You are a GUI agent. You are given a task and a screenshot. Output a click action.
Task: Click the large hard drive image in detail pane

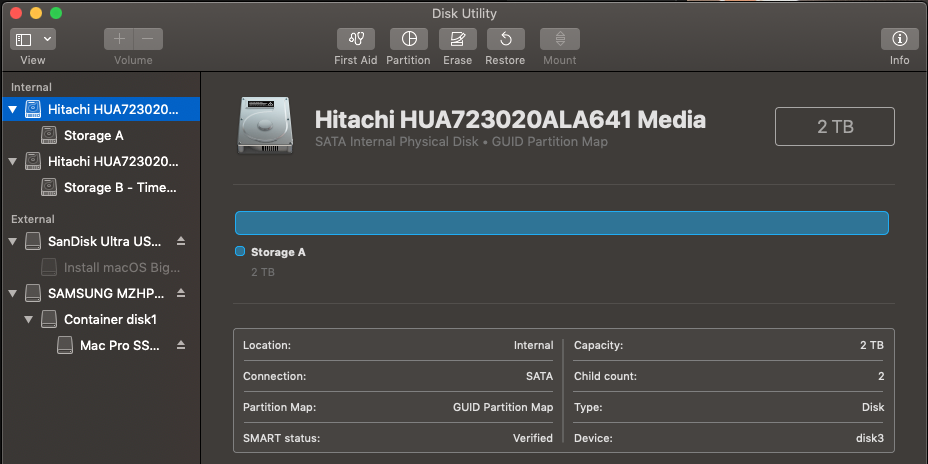point(265,126)
